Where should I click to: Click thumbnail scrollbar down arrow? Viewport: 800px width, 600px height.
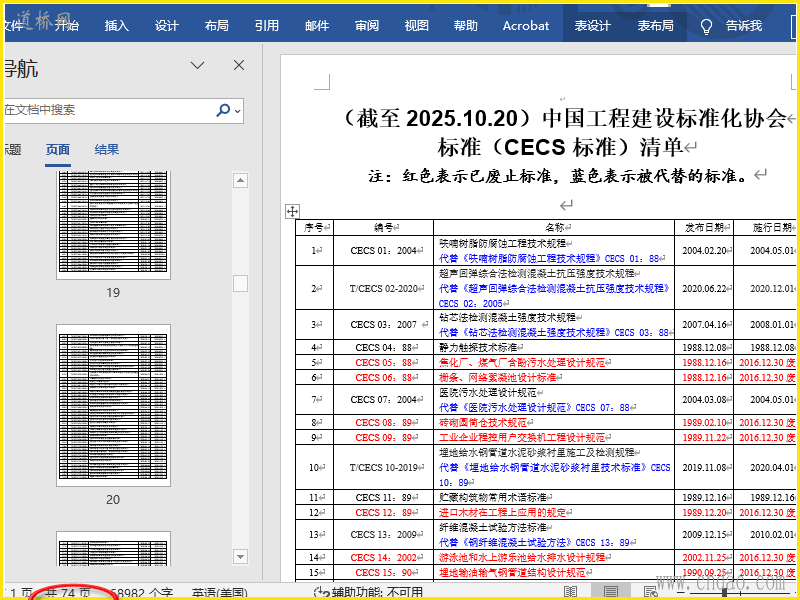click(240, 556)
